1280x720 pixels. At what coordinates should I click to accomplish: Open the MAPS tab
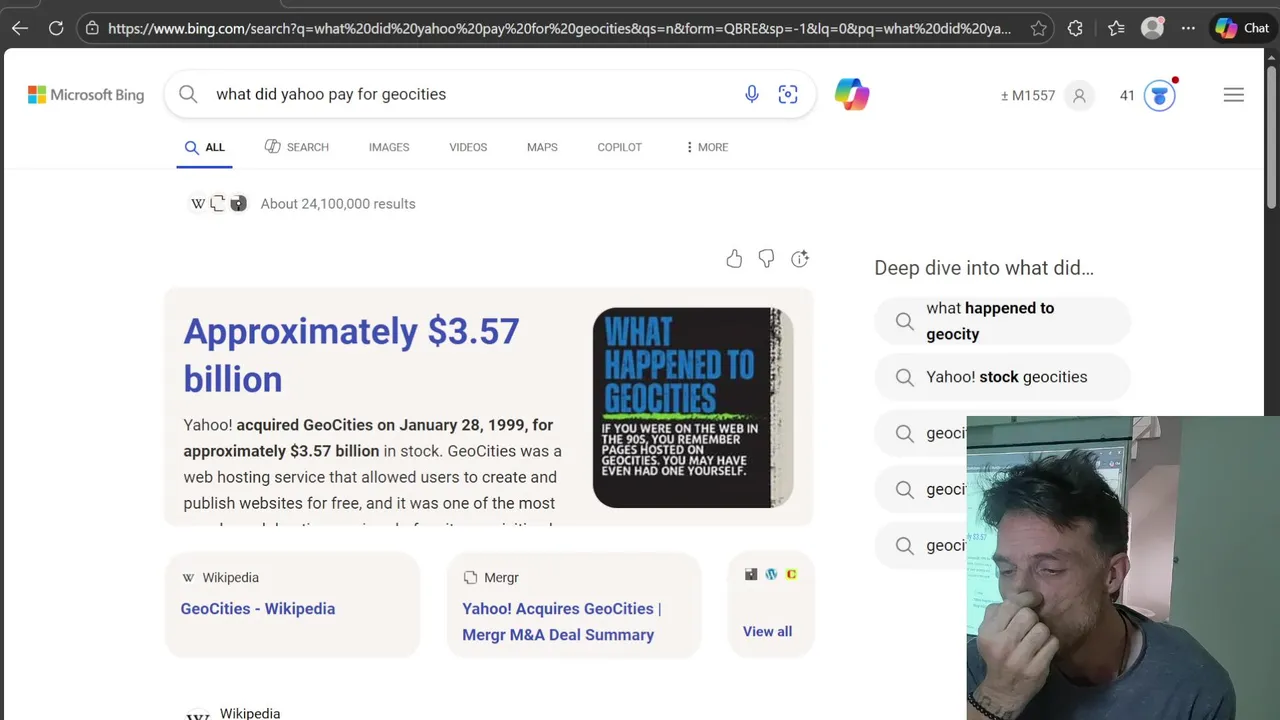542,147
